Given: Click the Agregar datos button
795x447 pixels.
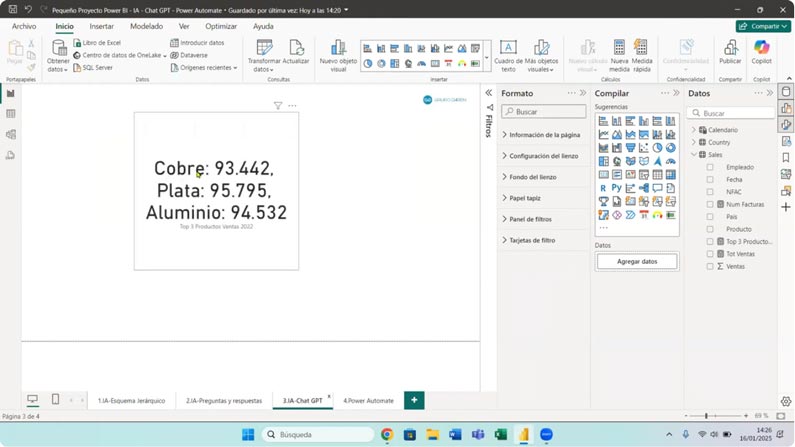Looking at the screenshot, I should (x=636, y=261).
